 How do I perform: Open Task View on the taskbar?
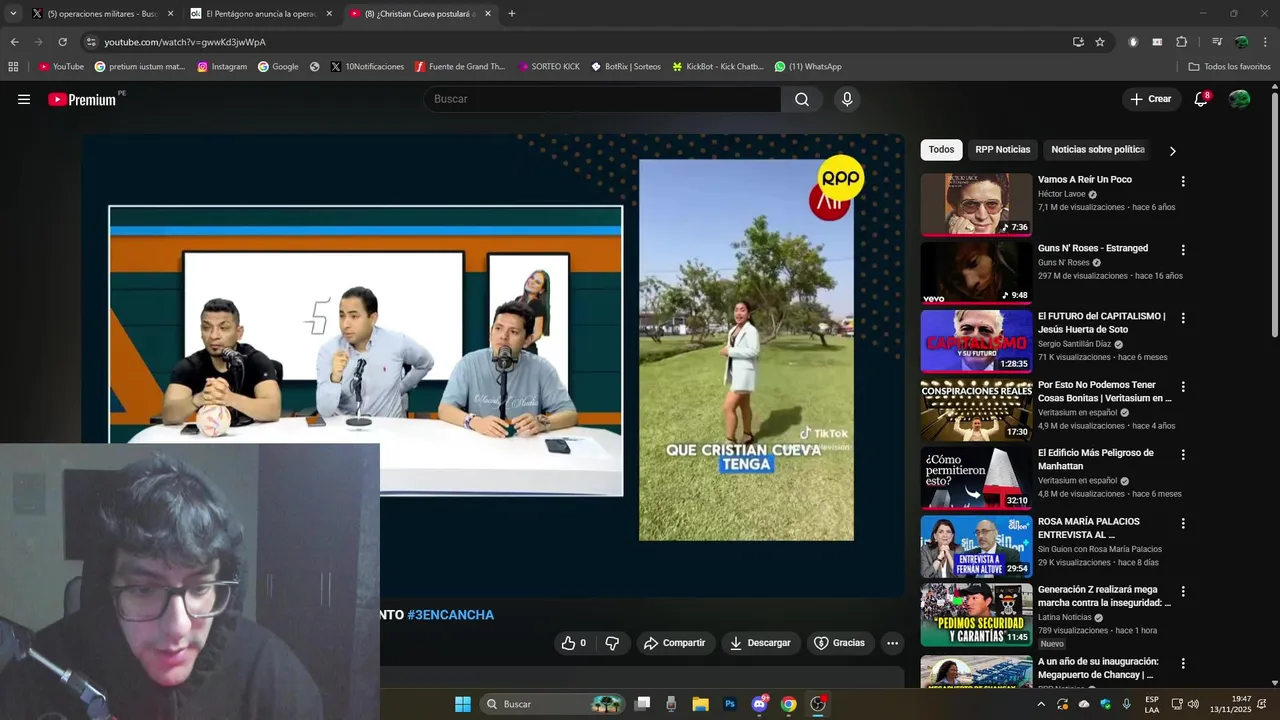tap(642, 704)
